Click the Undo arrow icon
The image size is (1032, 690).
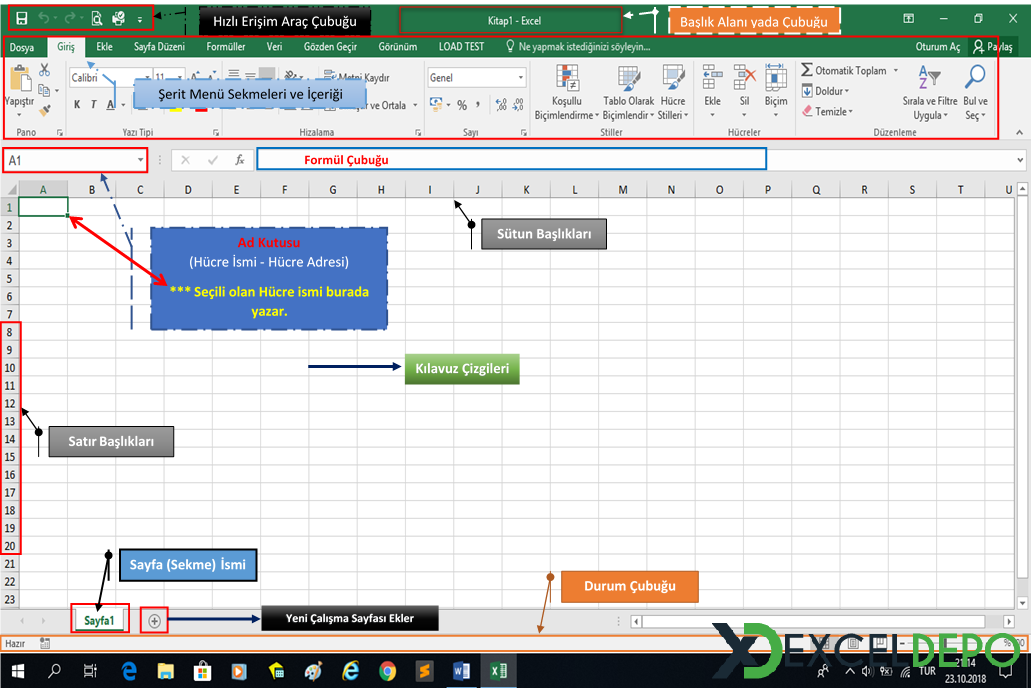[x=44, y=18]
